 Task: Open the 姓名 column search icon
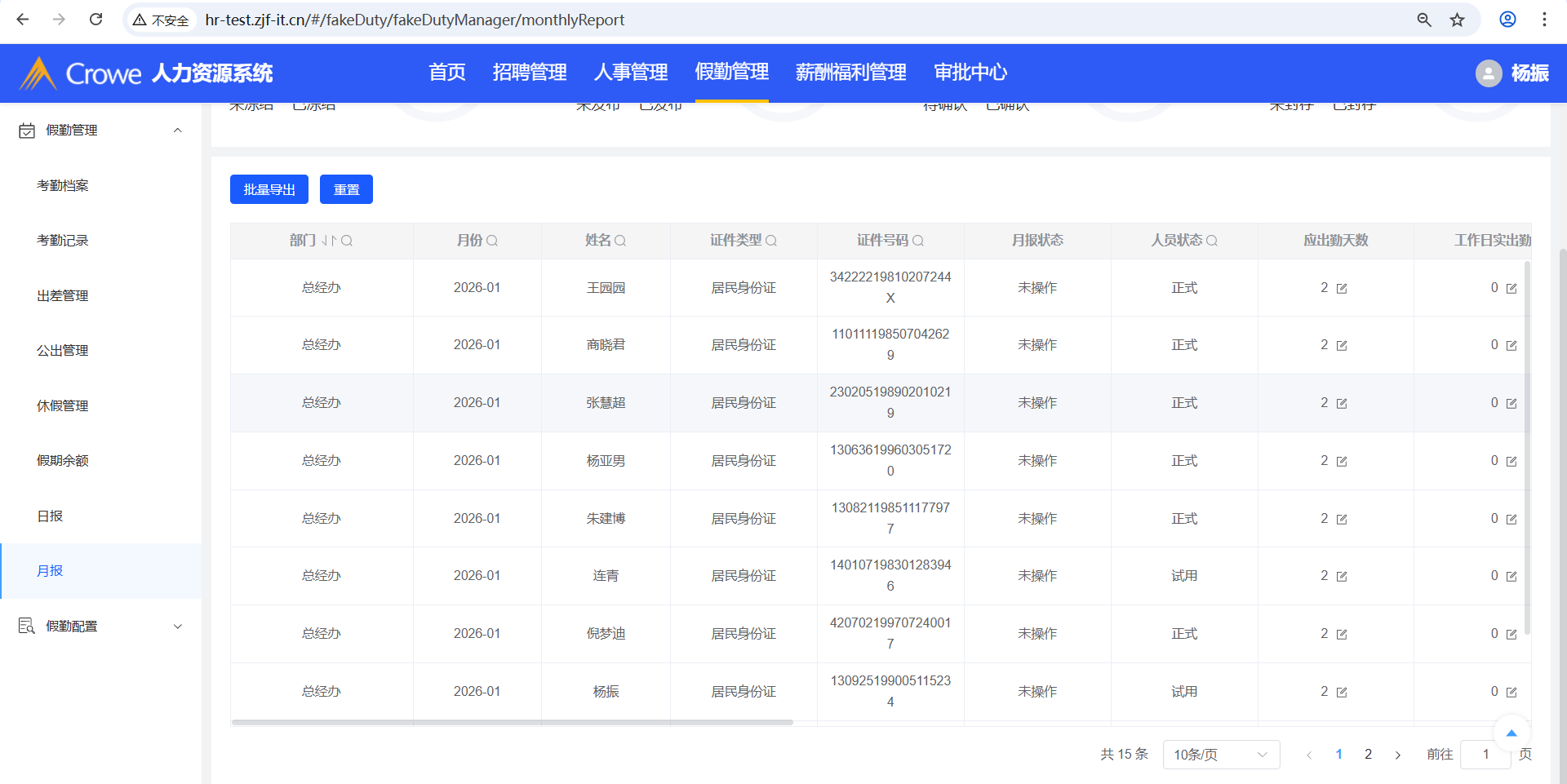click(x=620, y=241)
